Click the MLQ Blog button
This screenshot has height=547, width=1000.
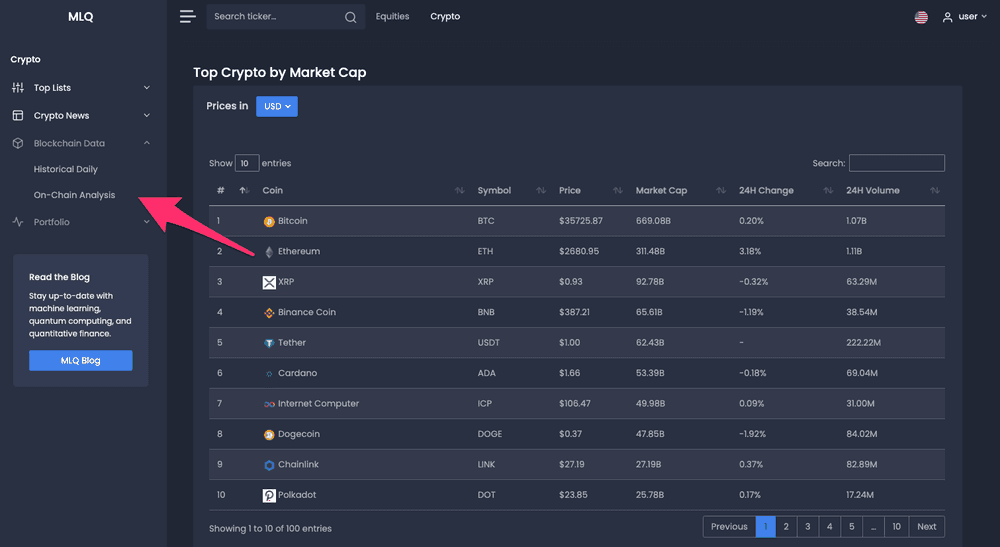tap(81, 360)
